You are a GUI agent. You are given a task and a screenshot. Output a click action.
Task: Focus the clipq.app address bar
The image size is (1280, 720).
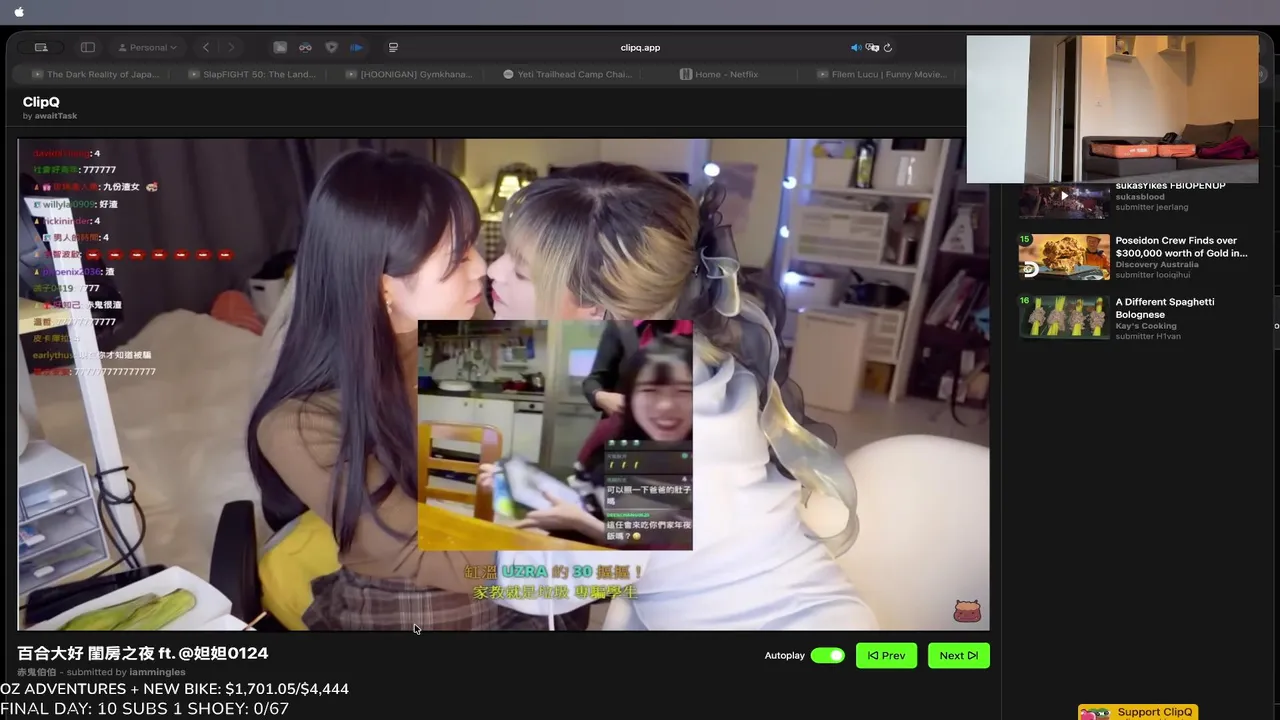[640, 47]
